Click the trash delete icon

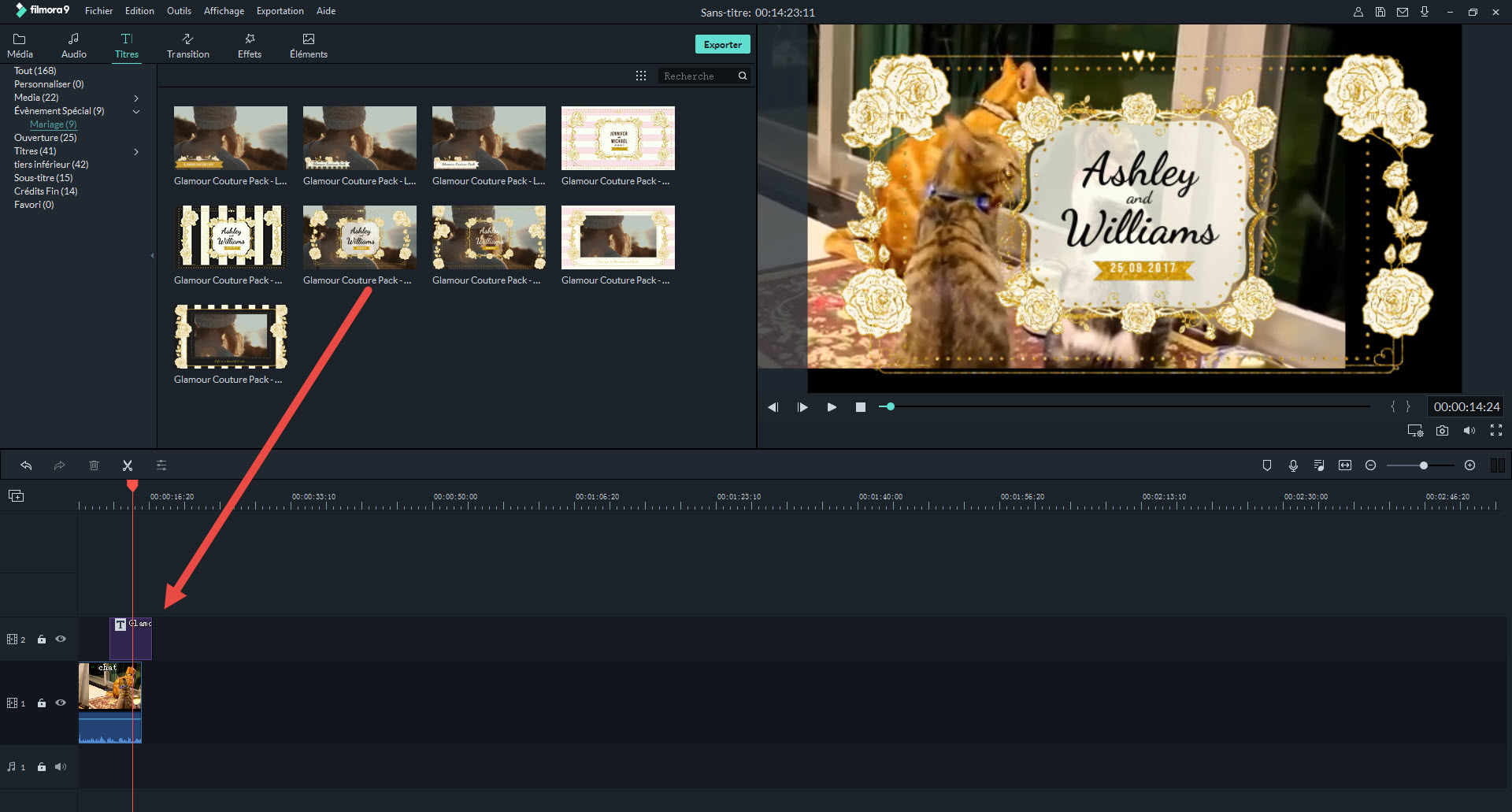(94, 465)
